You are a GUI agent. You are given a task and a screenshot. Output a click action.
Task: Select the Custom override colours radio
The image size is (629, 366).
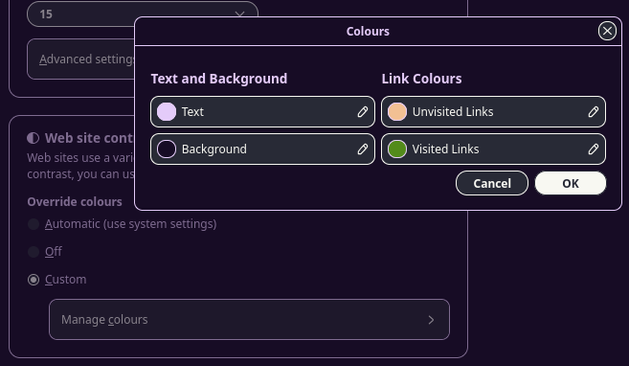pos(33,280)
